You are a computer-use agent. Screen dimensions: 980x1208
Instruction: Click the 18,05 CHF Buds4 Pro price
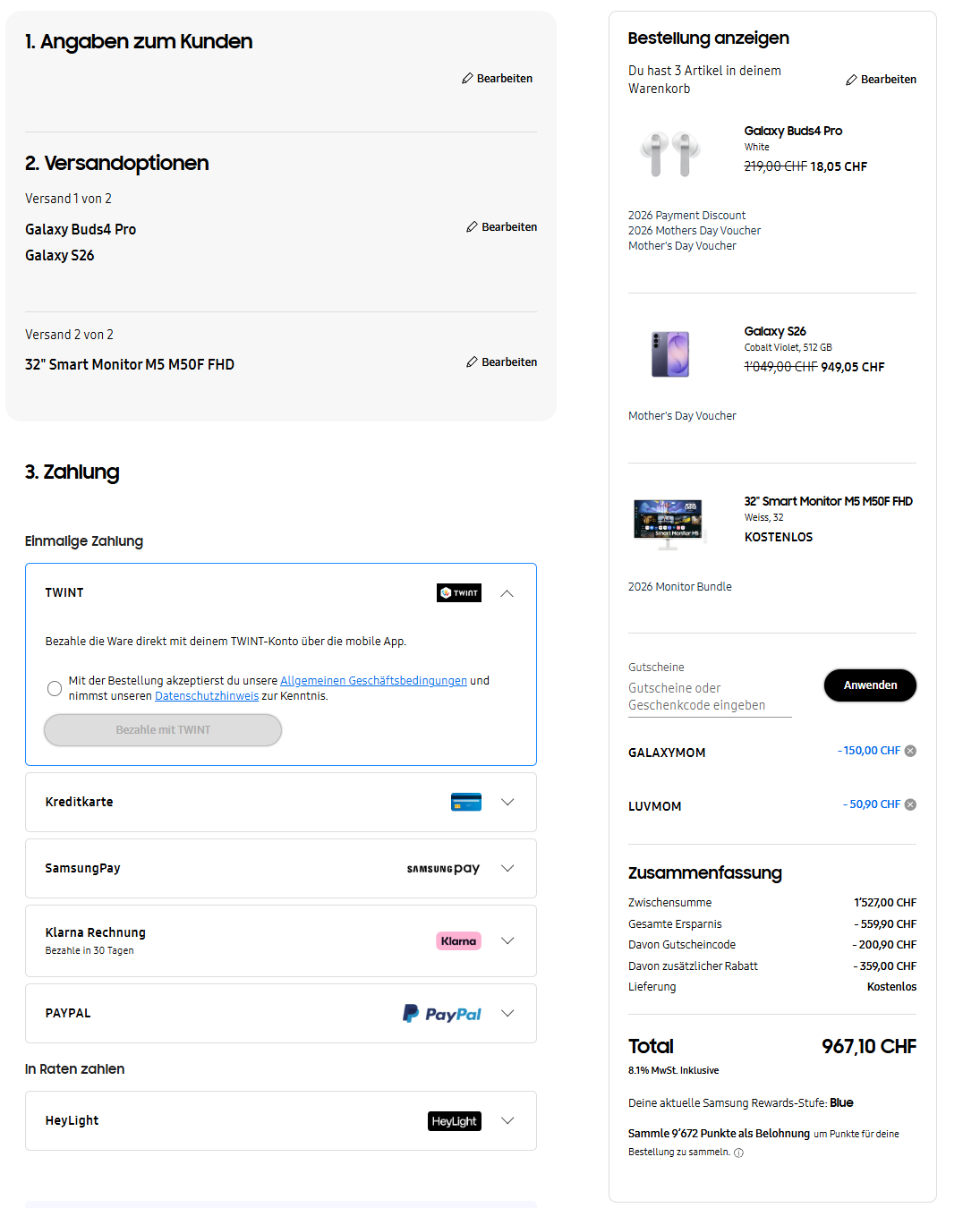point(839,166)
